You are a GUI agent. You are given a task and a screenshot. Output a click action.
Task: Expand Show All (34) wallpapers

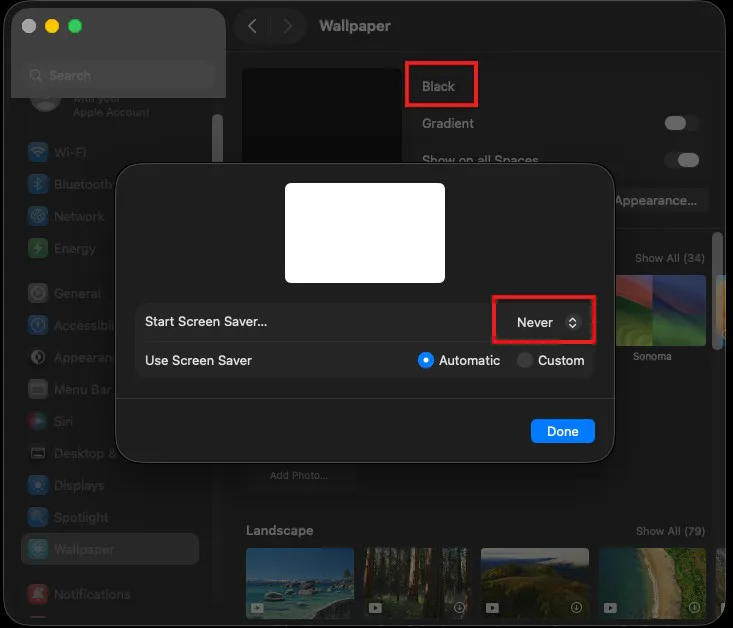coord(670,258)
